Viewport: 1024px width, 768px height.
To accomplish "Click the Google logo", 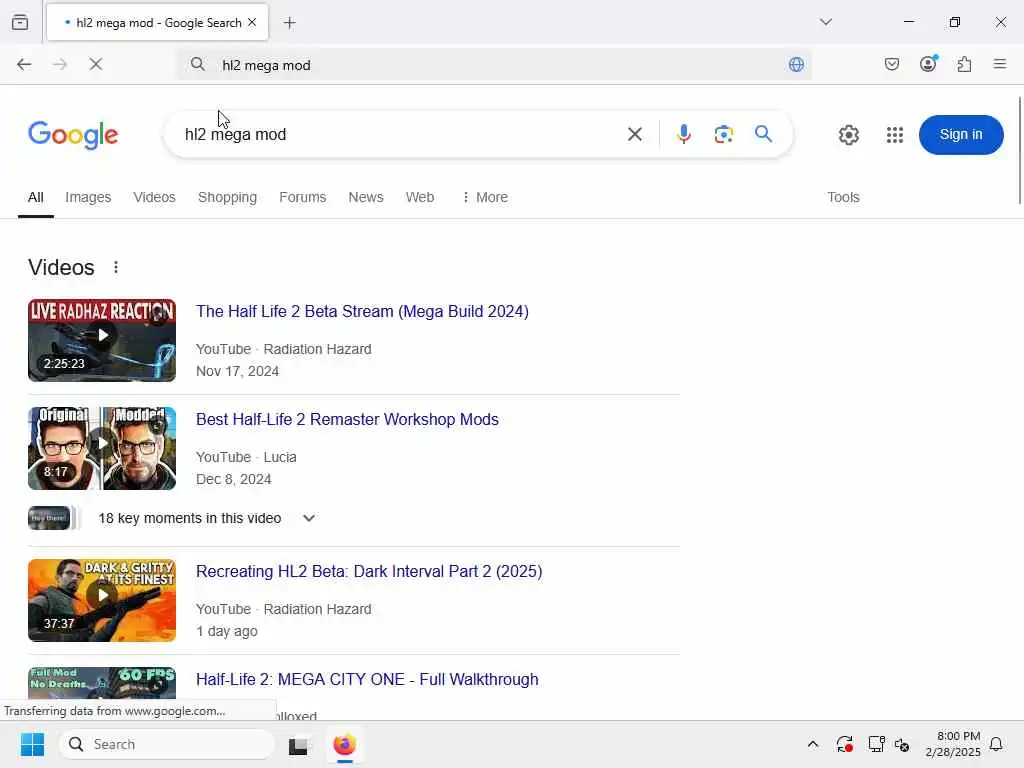I will pos(73,135).
